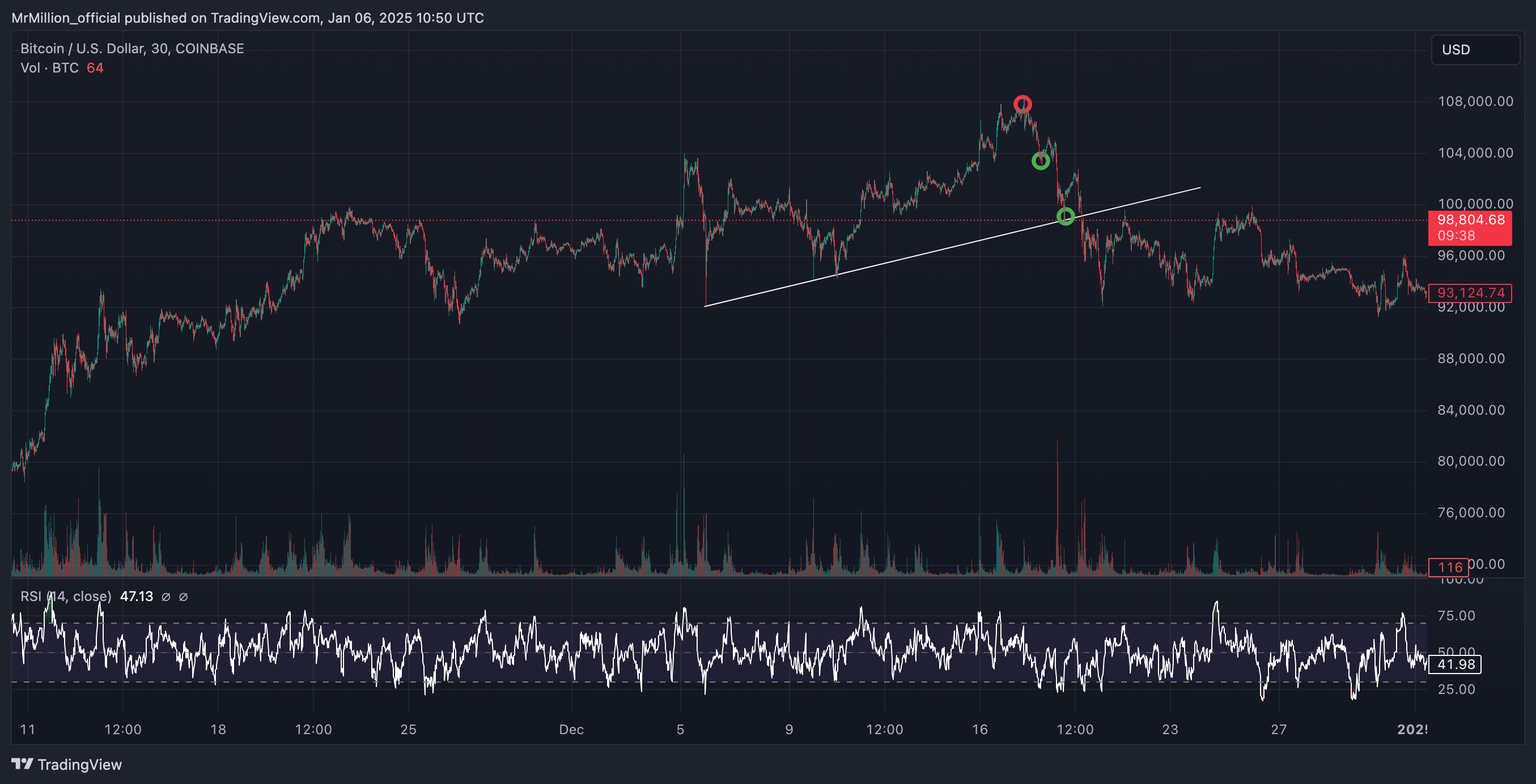1536x784 pixels.
Task: Click the 9 date label on the time axis
Action: (789, 730)
